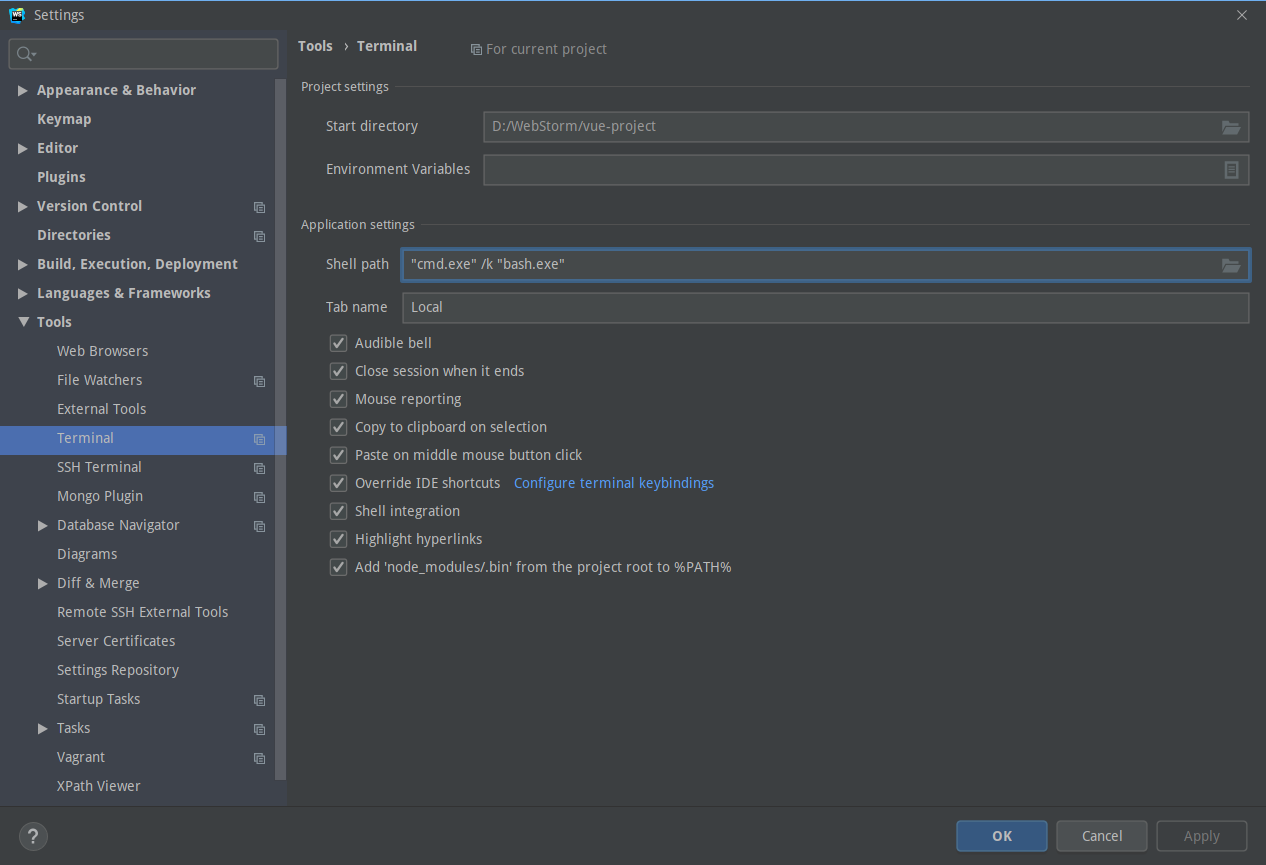Image resolution: width=1266 pixels, height=865 pixels.
Task: Click the per-project icon next to Version Control
Action: pyautogui.click(x=259, y=207)
